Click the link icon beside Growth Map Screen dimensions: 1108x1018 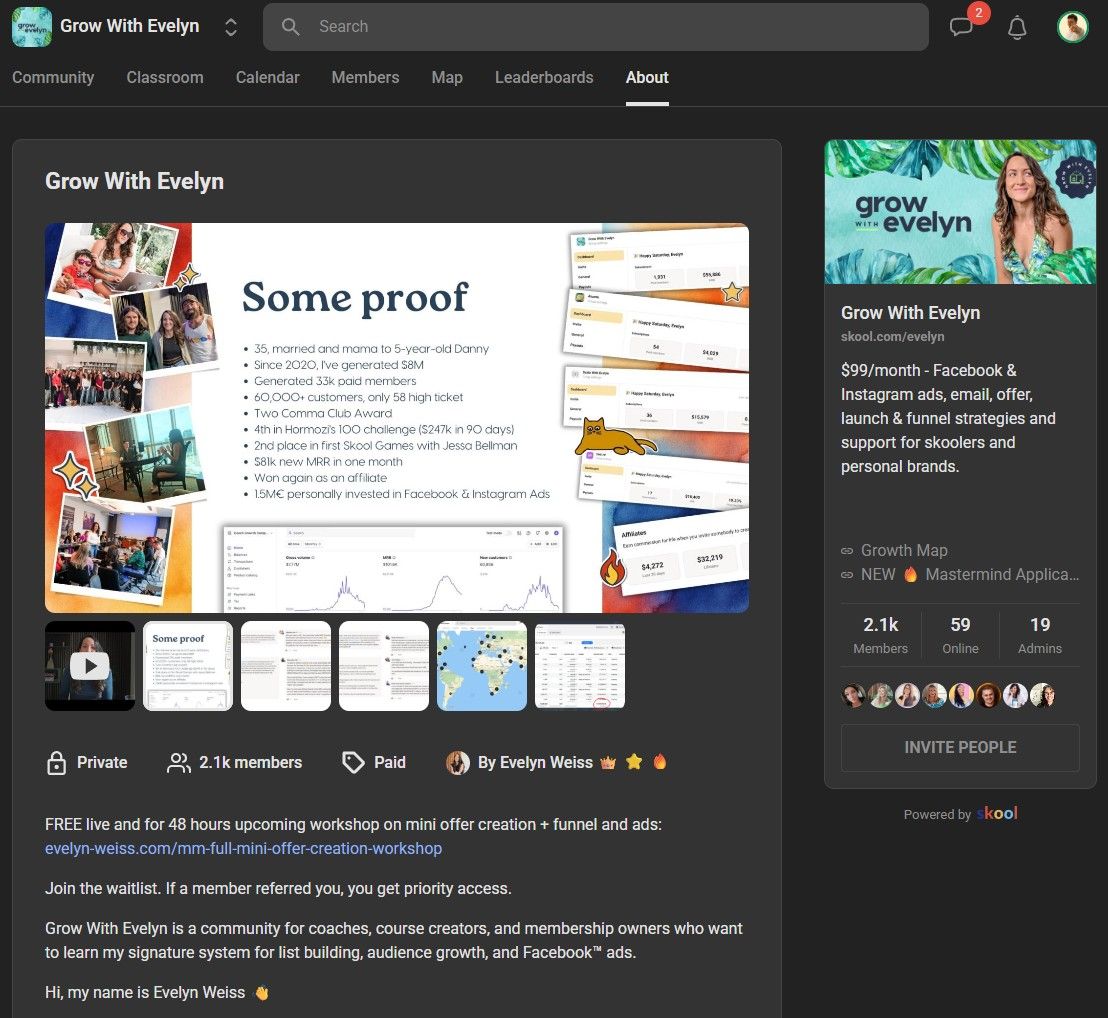coord(847,551)
